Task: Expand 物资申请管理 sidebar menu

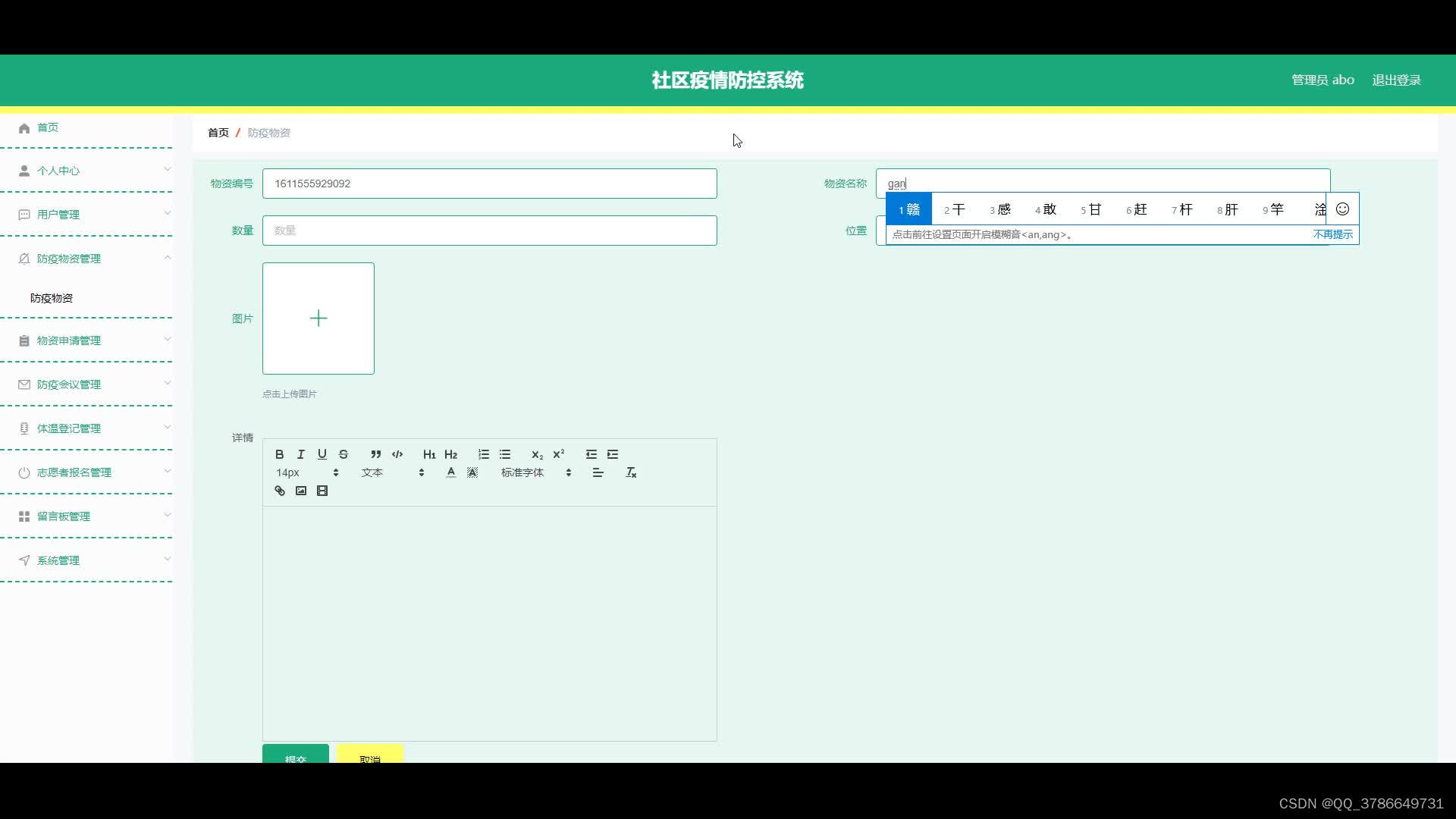Action: tap(86, 340)
